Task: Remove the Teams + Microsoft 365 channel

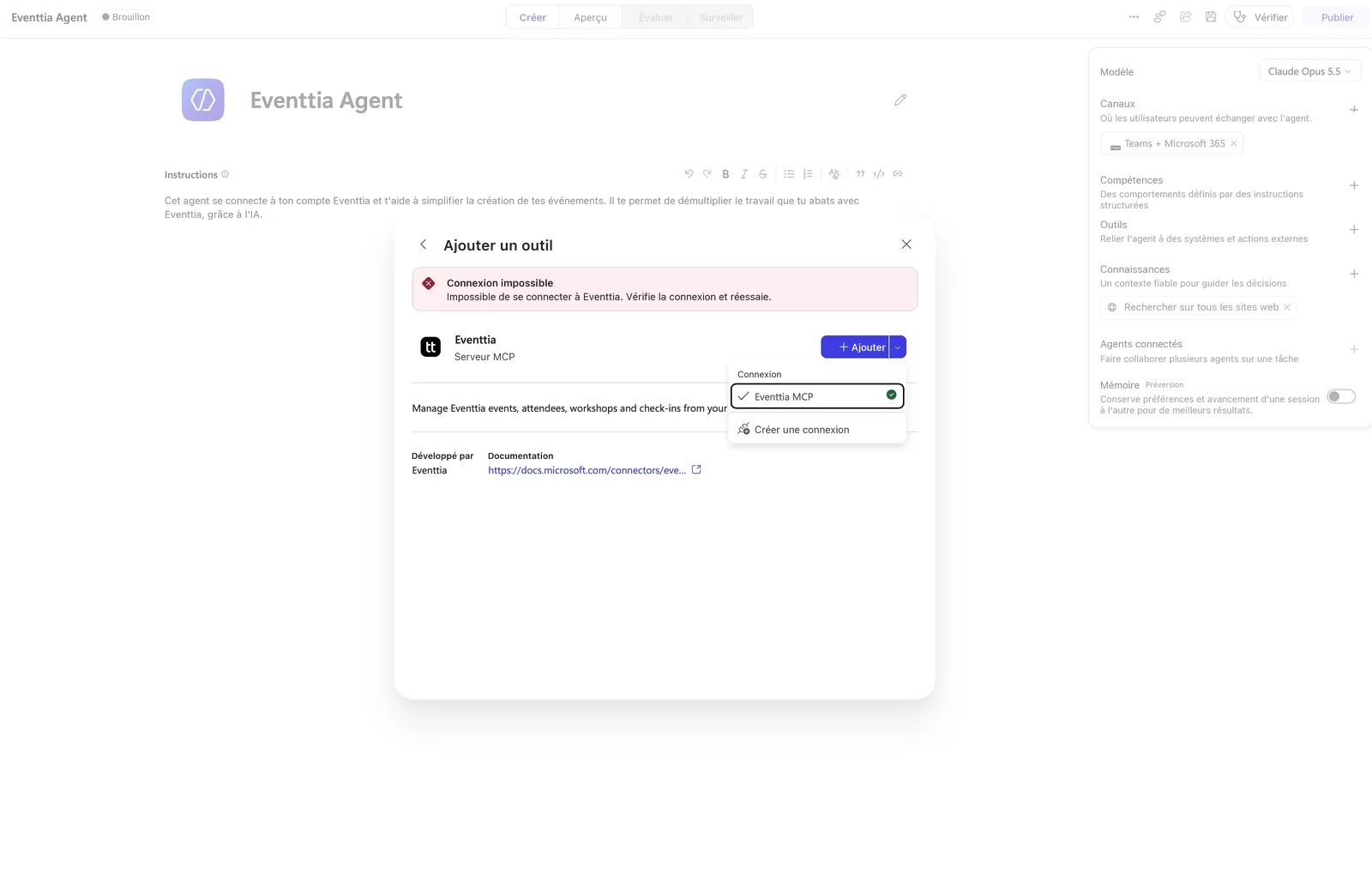Action: pyautogui.click(x=1234, y=143)
